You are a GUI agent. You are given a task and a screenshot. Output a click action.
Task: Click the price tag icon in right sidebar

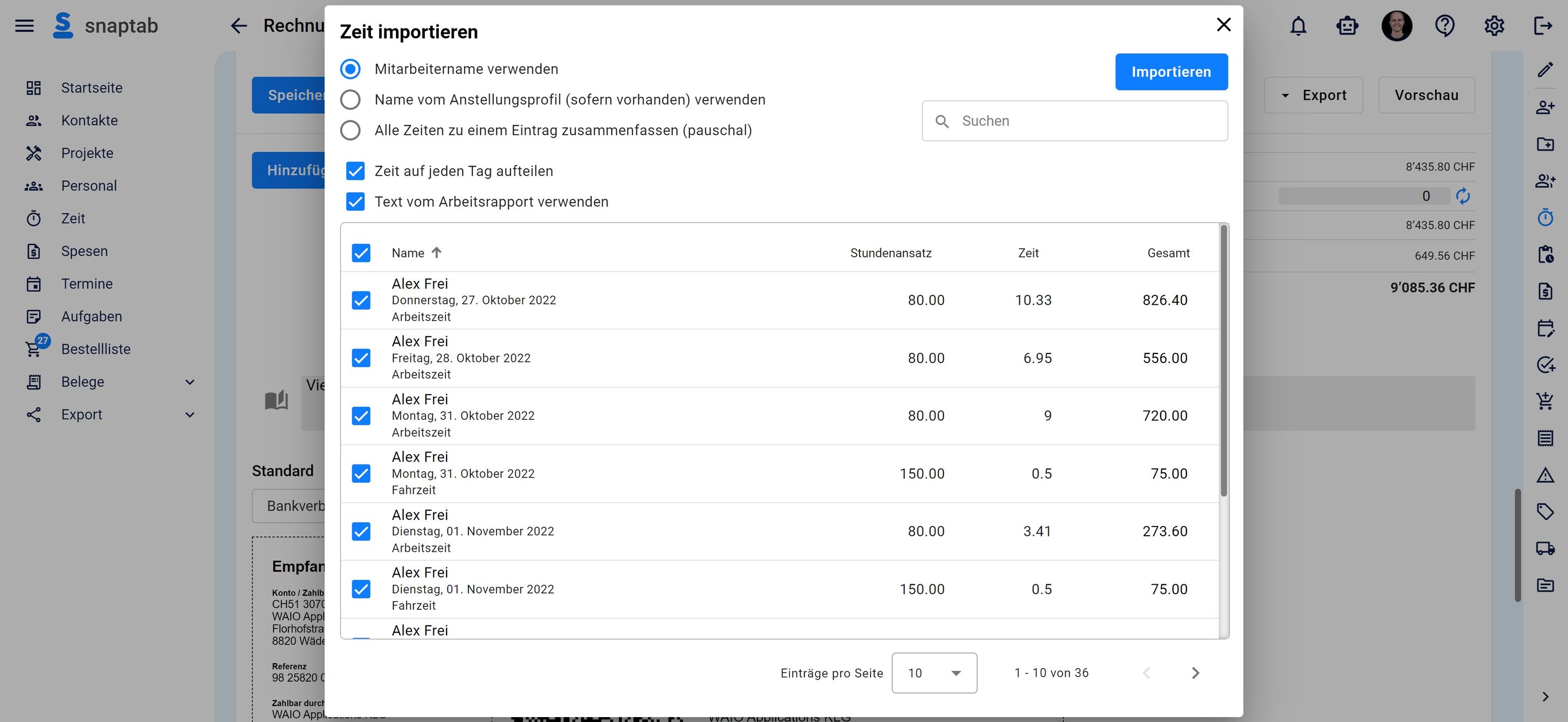pyautogui.click(x=1545, y=511)
